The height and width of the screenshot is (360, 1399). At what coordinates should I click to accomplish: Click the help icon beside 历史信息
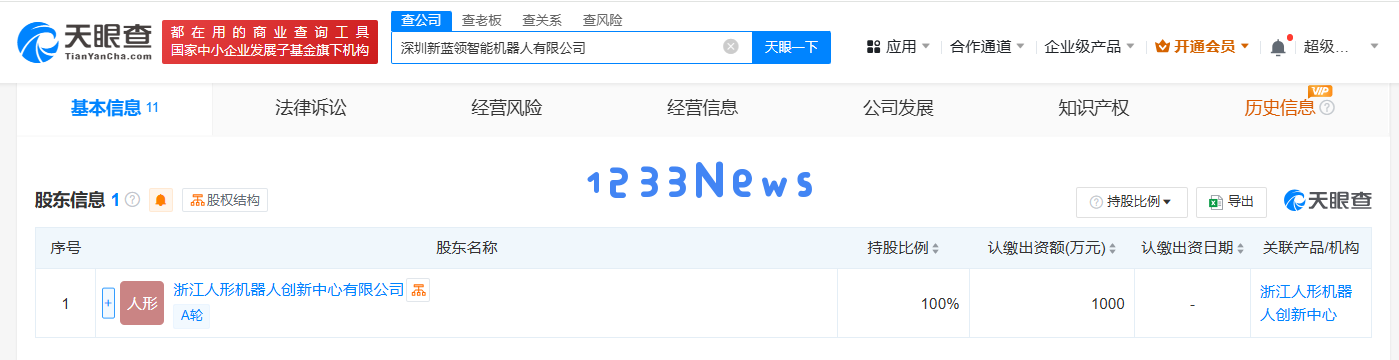click(x=1327, y=108)
